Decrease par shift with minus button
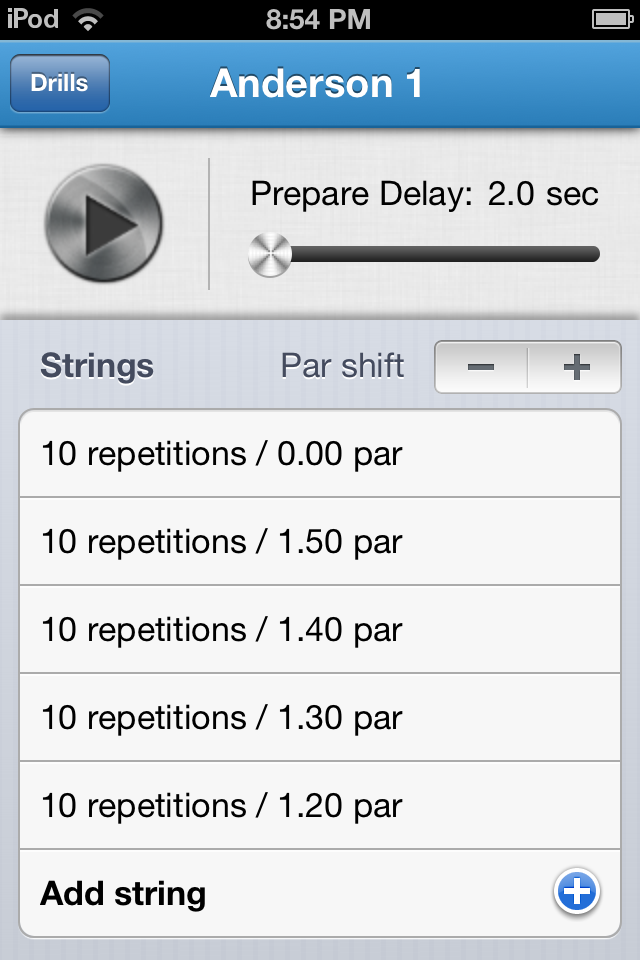This screenshot has width=640, height=960. 481,367
